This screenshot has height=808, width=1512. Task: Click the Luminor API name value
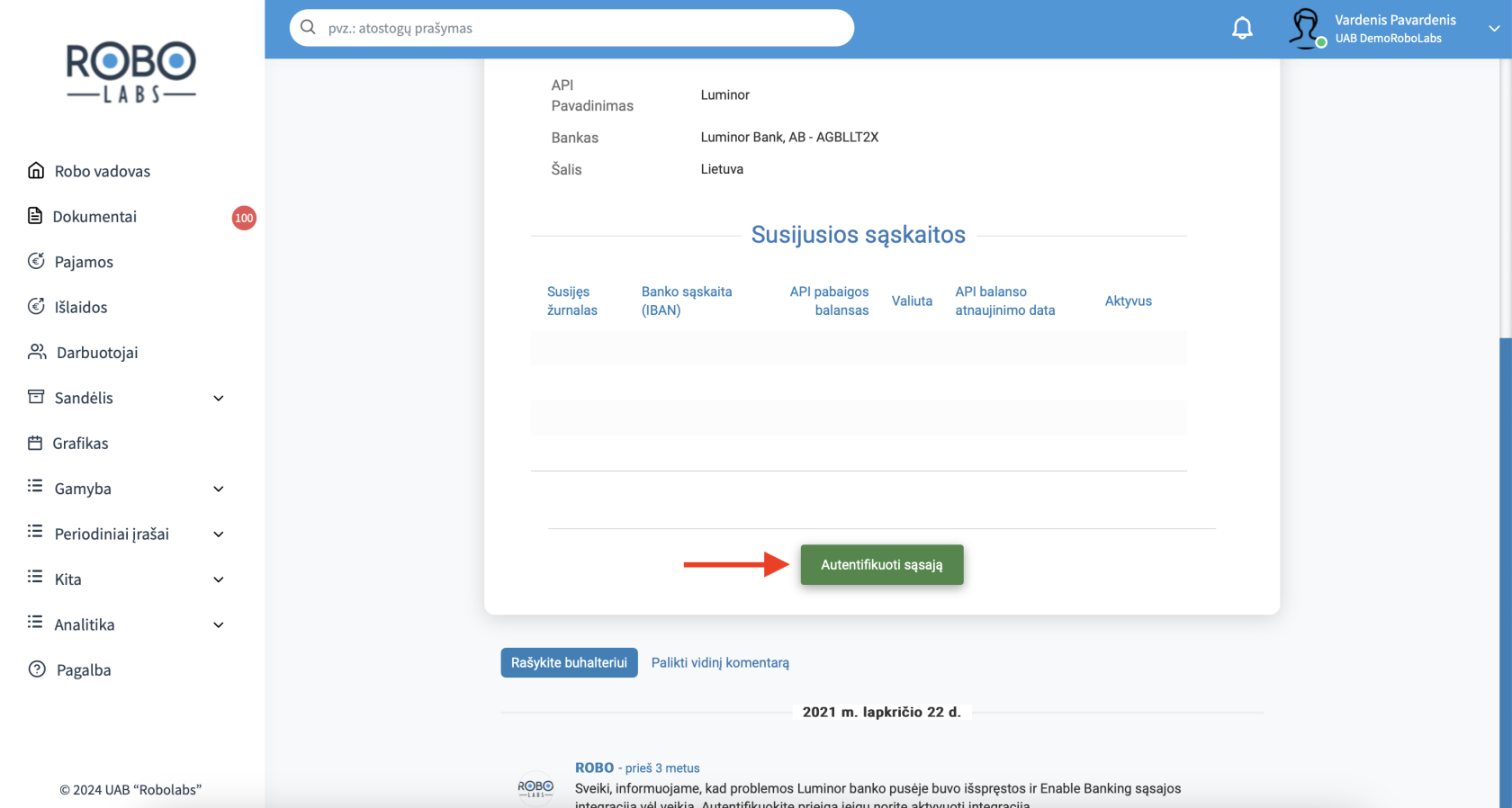[x=725, y=94]
